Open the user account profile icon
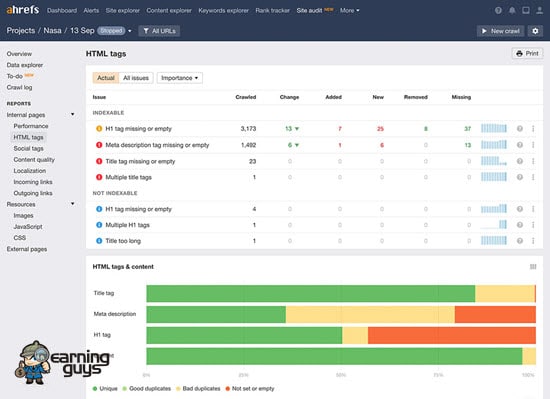Image resolution: width=550 pixels, height=399 pixels. pos(539,11)
